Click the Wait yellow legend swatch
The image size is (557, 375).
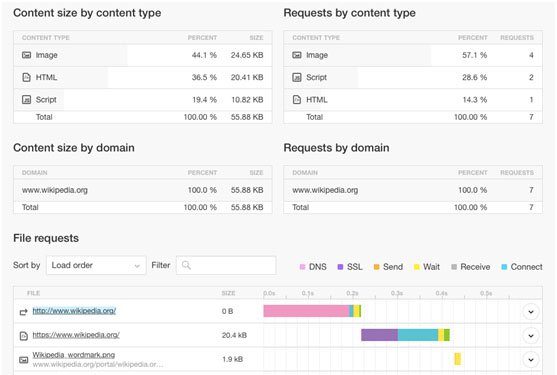pyautogui.click(x=417, y=267)
